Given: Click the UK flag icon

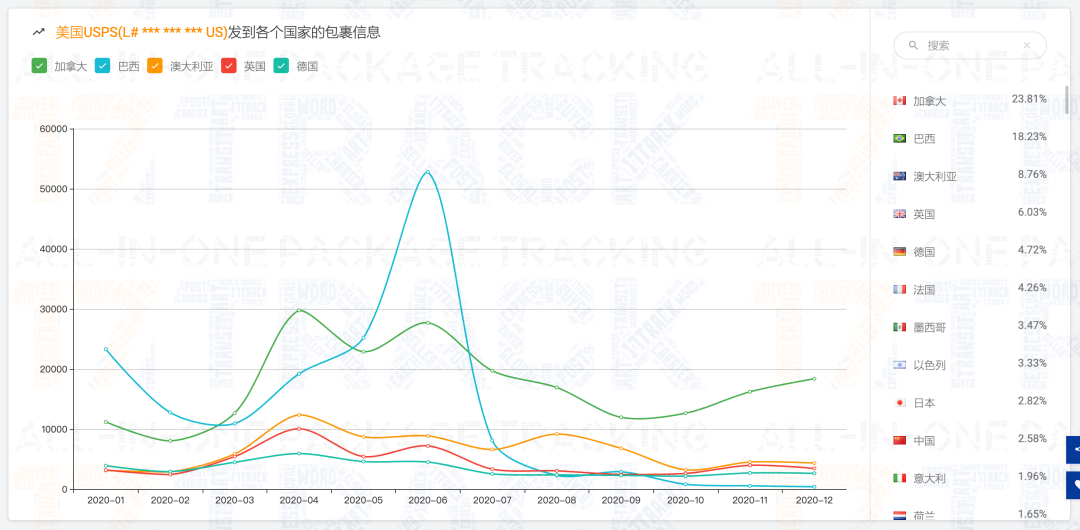Looking at the screenshot, I should 900,214.
